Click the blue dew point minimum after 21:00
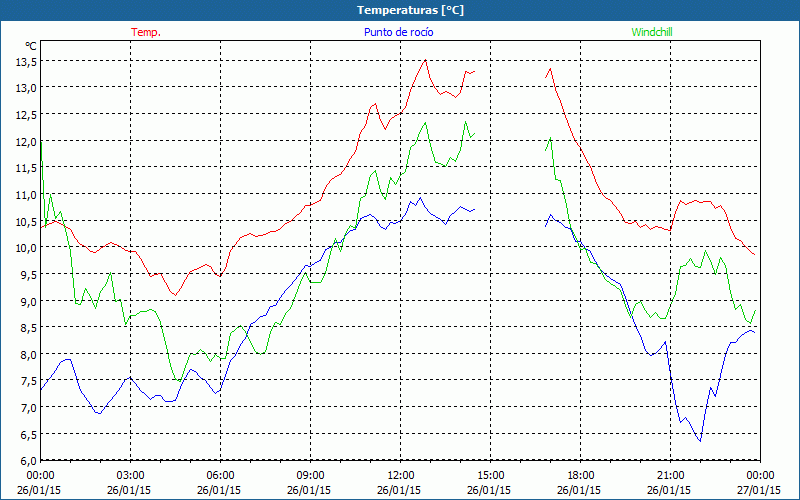Screen dimensions: 800x500 pyautogui.click(x=700, y=441)
